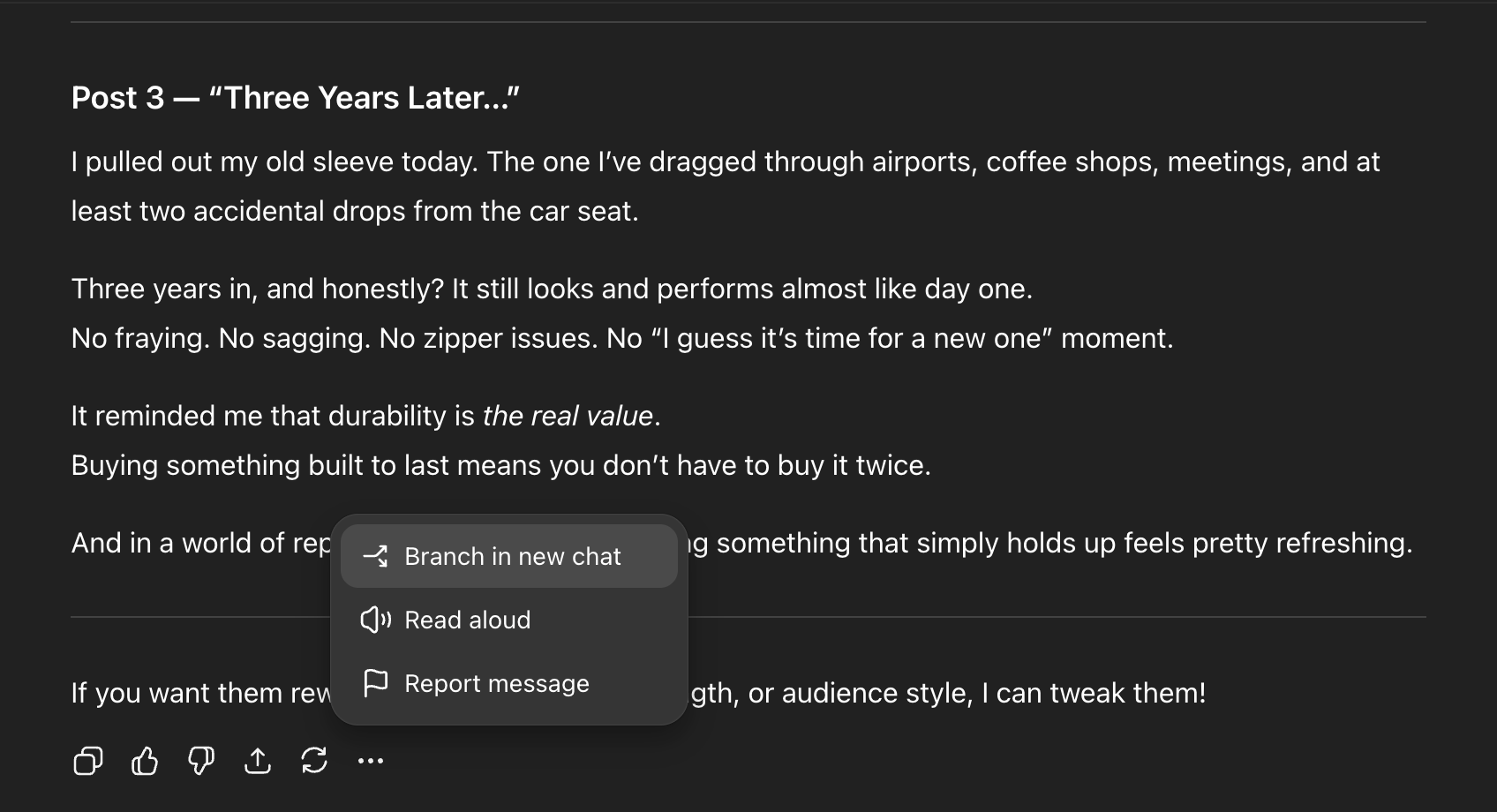
Task: Close the three-dot more actions menu
Action: point(371,761)
